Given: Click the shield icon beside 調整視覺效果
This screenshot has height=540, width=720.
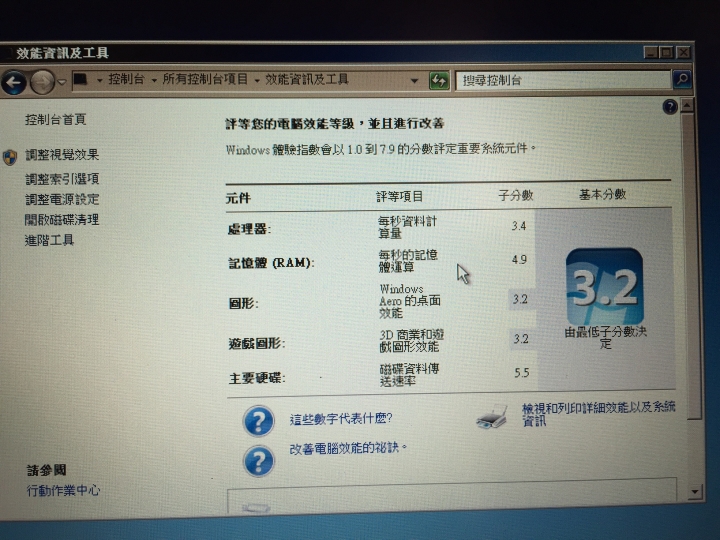Looking at the screenshot, I should click(10, 157).
